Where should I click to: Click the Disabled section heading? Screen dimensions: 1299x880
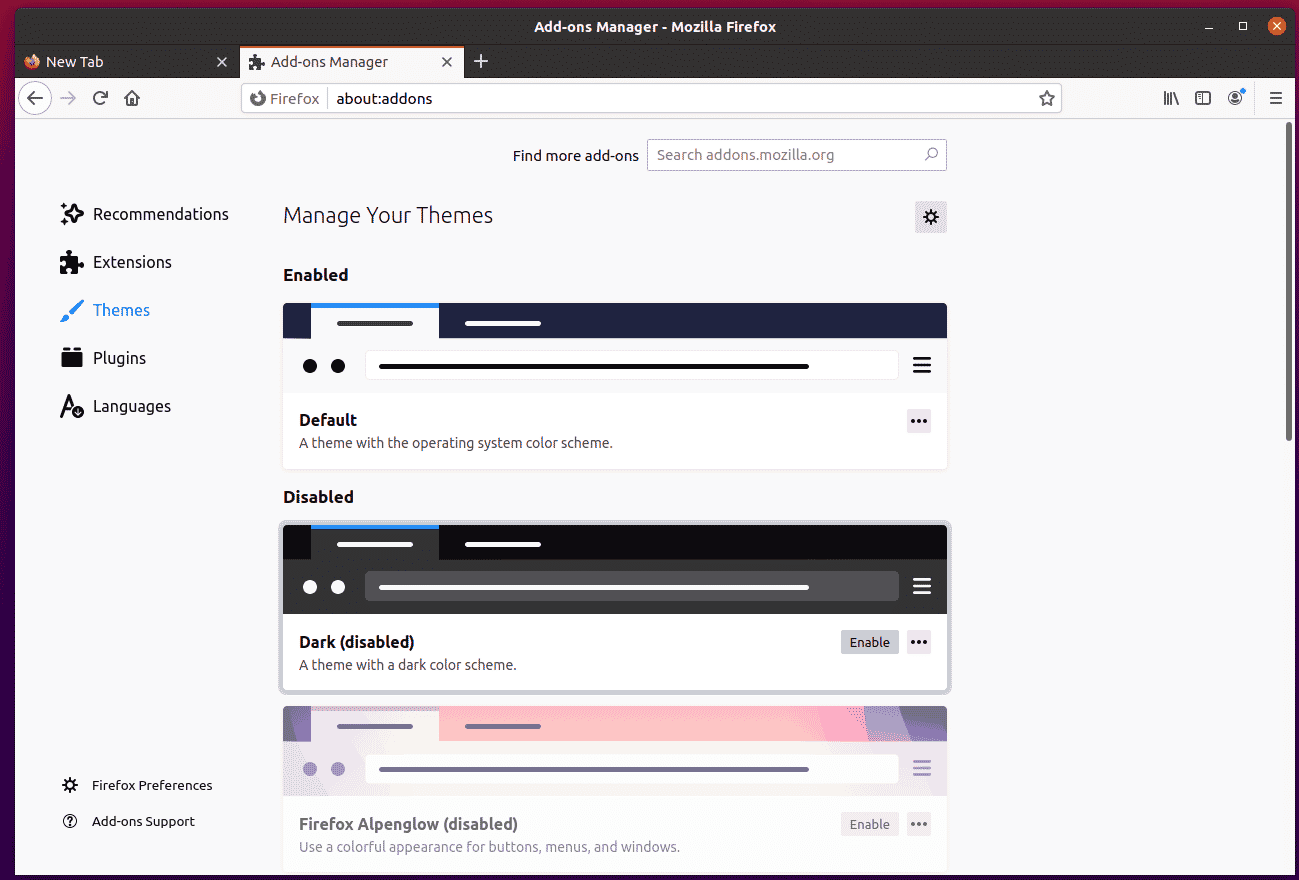318,497
